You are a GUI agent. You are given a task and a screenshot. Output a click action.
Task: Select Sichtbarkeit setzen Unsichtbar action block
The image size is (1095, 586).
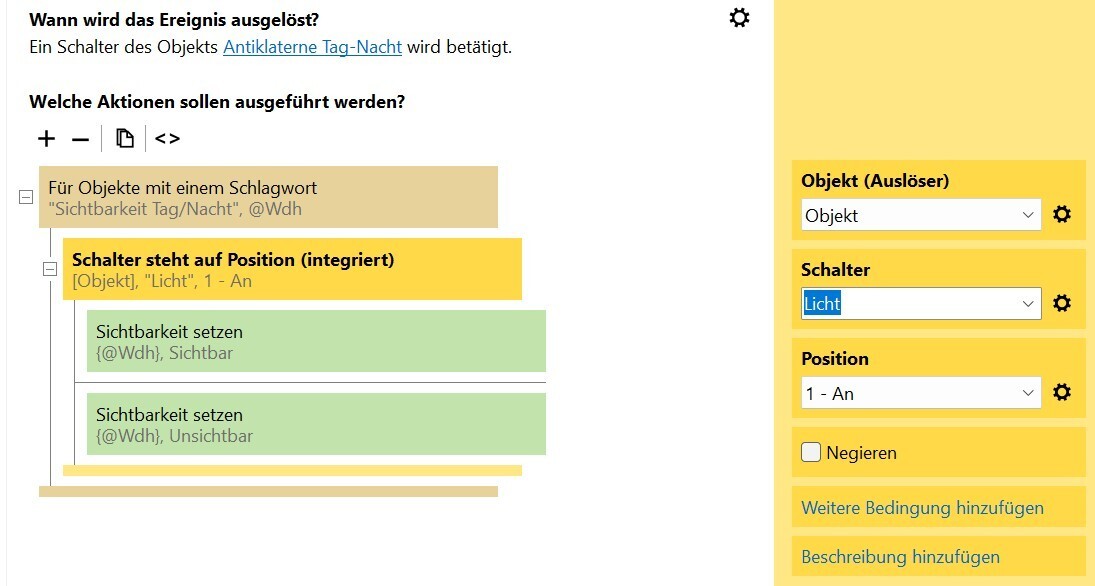point(316,424)
